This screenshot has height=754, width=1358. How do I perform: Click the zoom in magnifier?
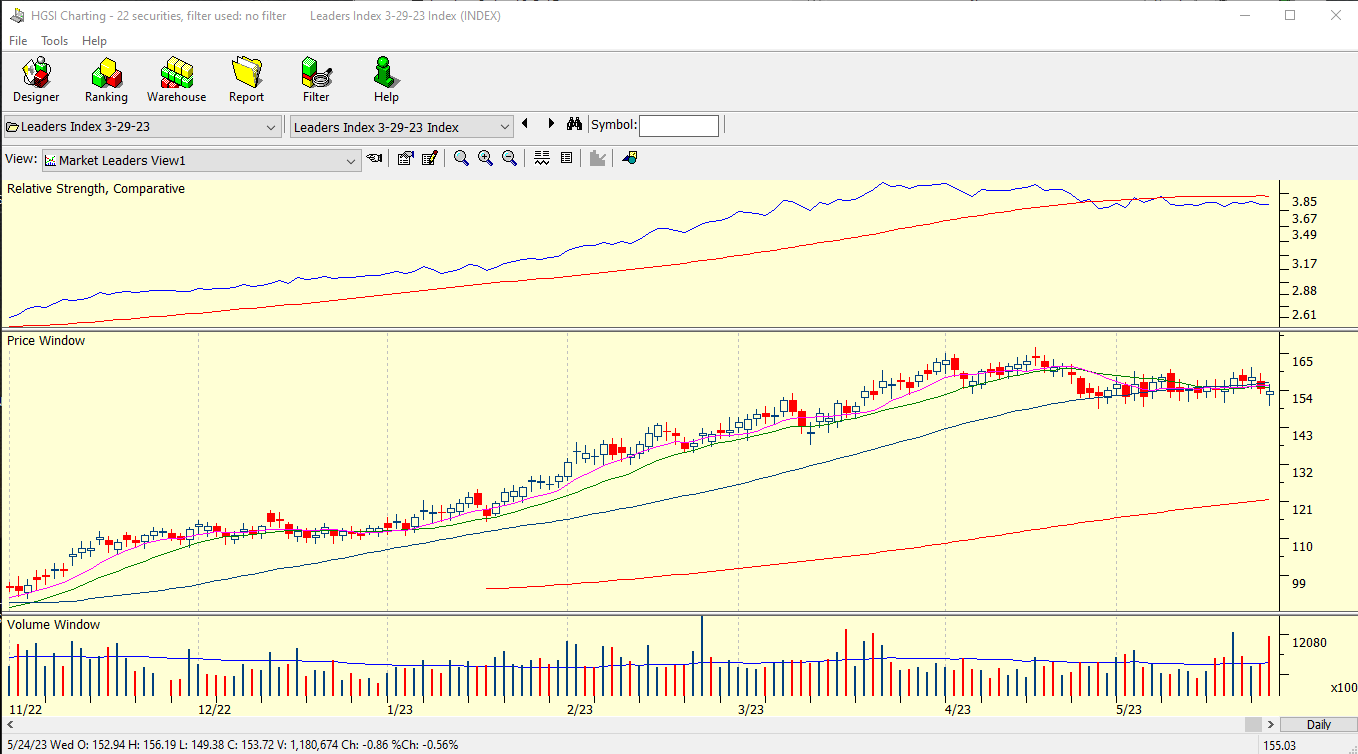tap(485, 158)
